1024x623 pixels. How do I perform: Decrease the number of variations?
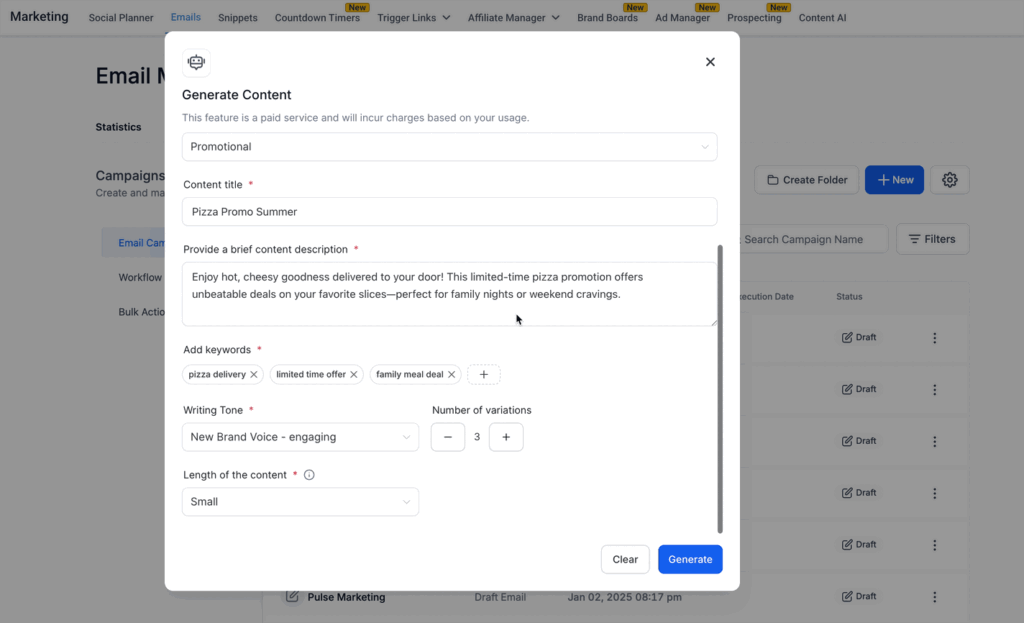[448, 437]
